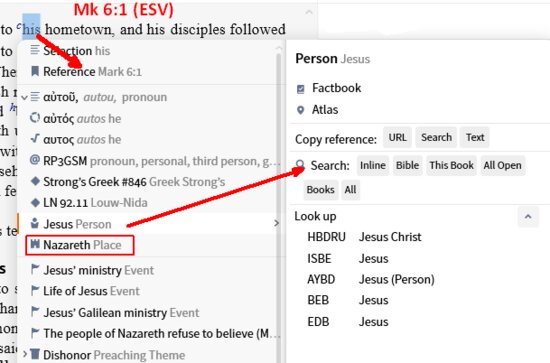Click the Books search button
550x363 pixels.
[x=321, y=190]
